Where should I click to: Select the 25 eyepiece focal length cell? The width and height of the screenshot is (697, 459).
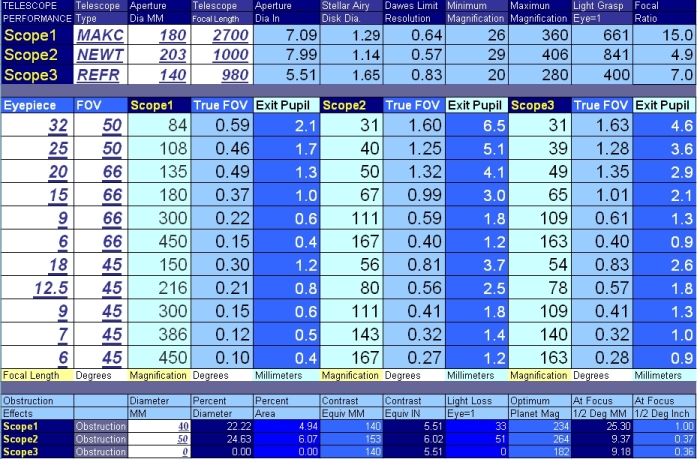click(x=37, y=148)
